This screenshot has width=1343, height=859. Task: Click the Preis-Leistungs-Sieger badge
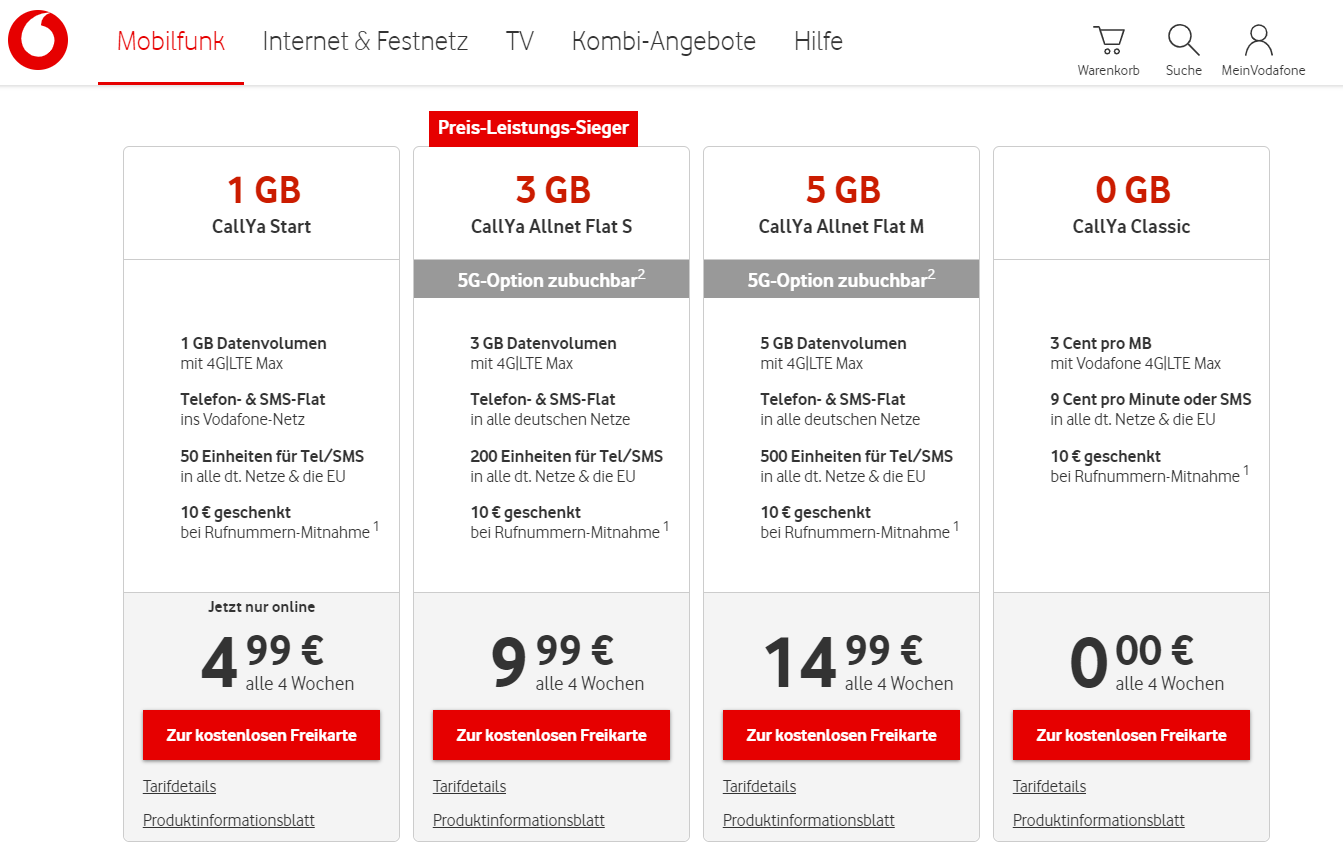click(x=533, y=128)
